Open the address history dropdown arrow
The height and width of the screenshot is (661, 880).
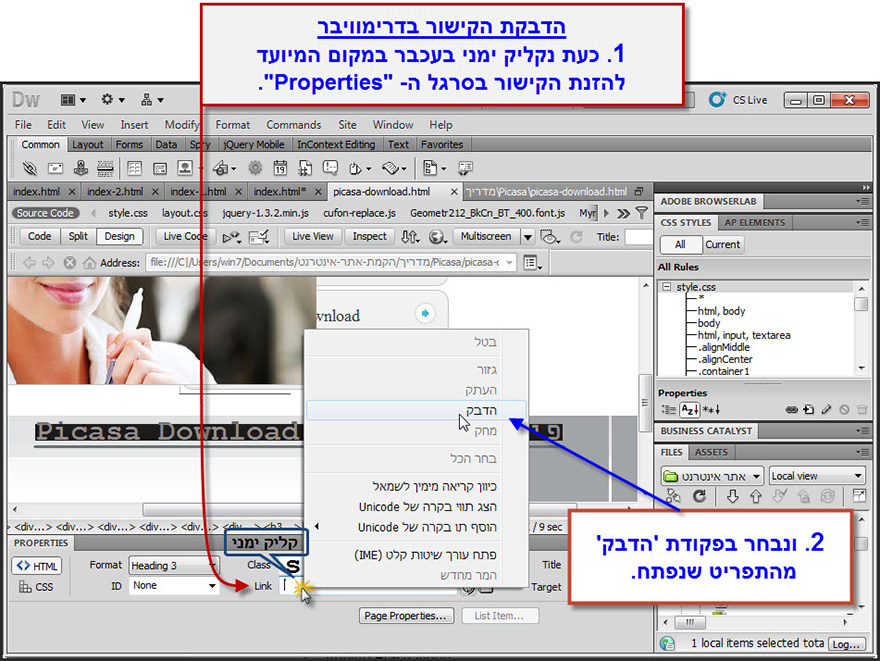pyautogui.click(x=510, y=263)
